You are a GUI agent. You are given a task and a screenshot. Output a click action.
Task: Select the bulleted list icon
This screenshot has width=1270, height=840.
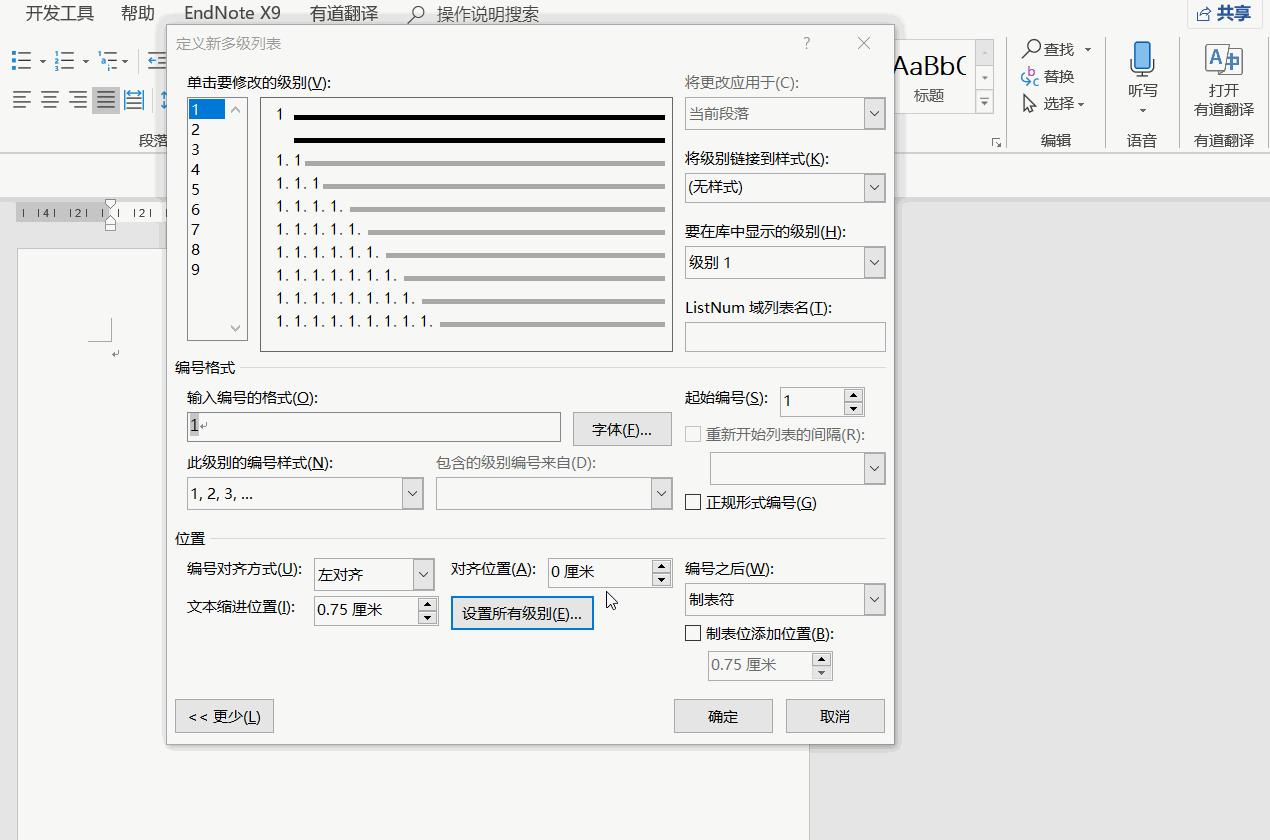tap(20, 60)
